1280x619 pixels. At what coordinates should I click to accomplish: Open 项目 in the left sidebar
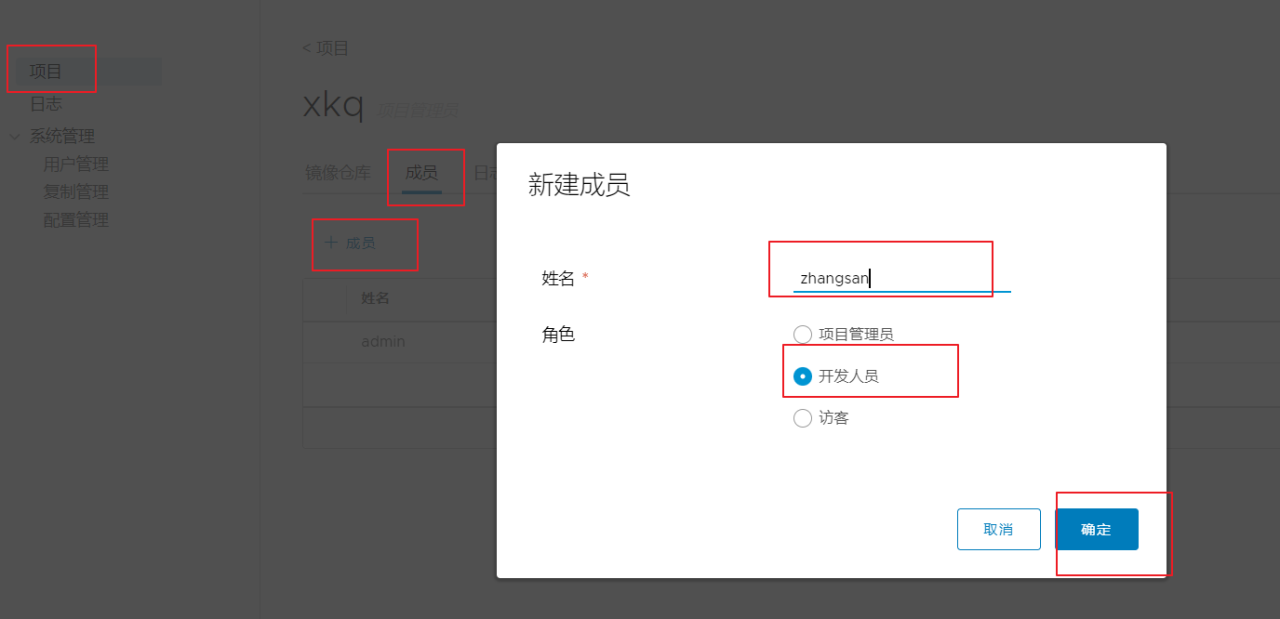(46, 71)
